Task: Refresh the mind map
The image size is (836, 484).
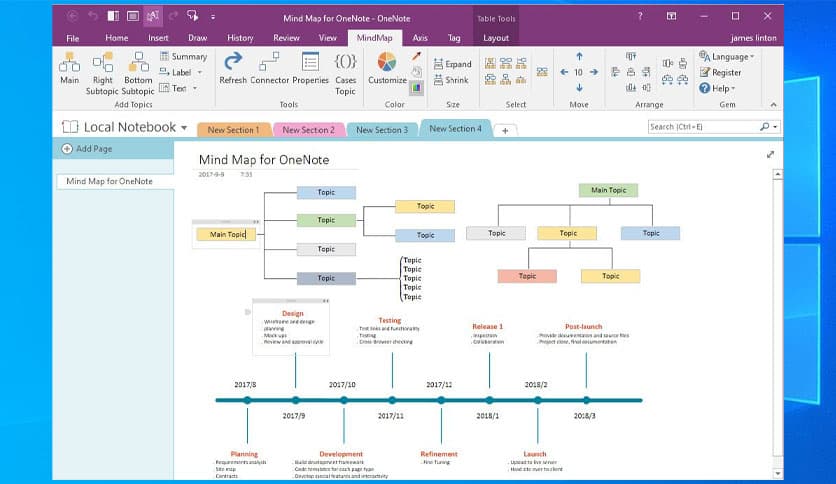Action: click(x=233, y=68)
